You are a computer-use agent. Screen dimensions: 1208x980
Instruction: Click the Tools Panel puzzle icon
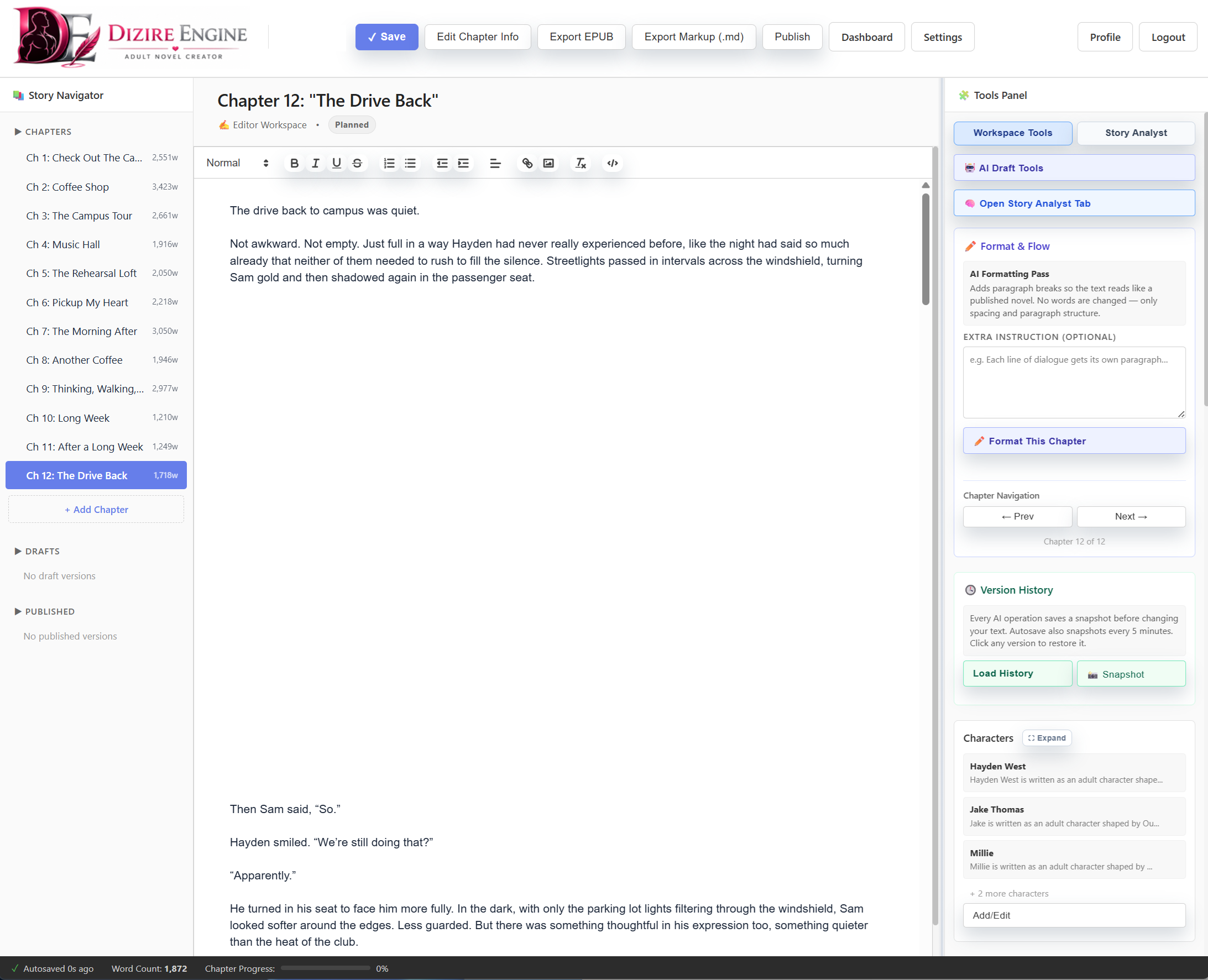pos(964,96)
